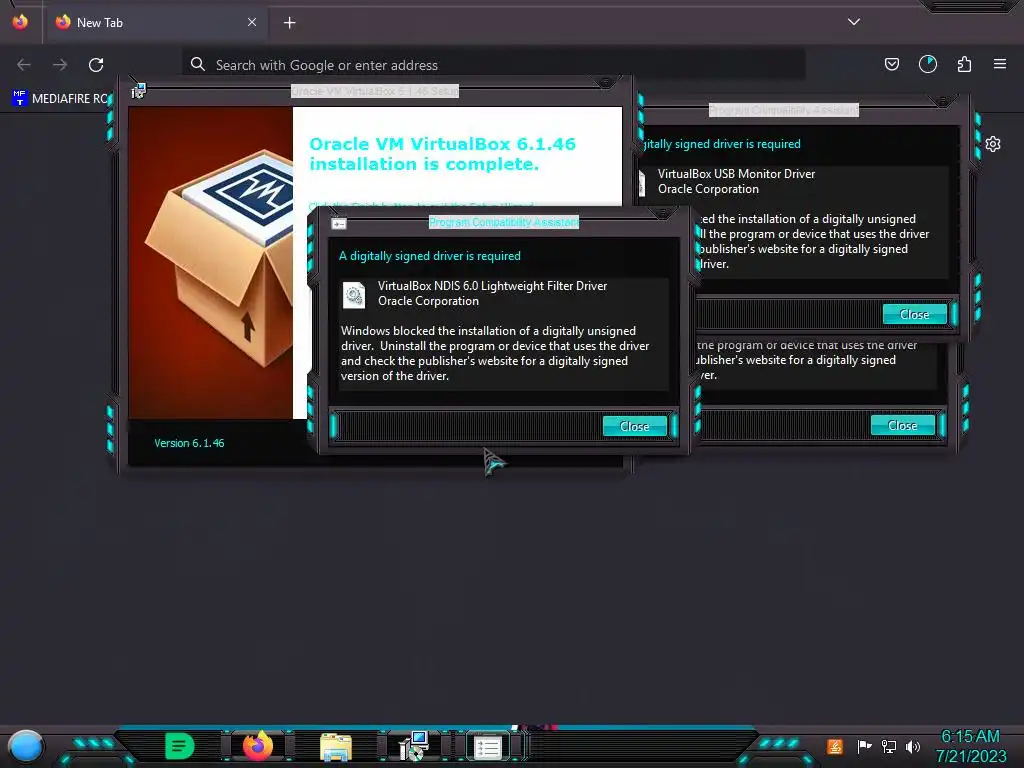Open the Firefox hamburger application menu
1024x768 pixels.
pos(1000,64)
